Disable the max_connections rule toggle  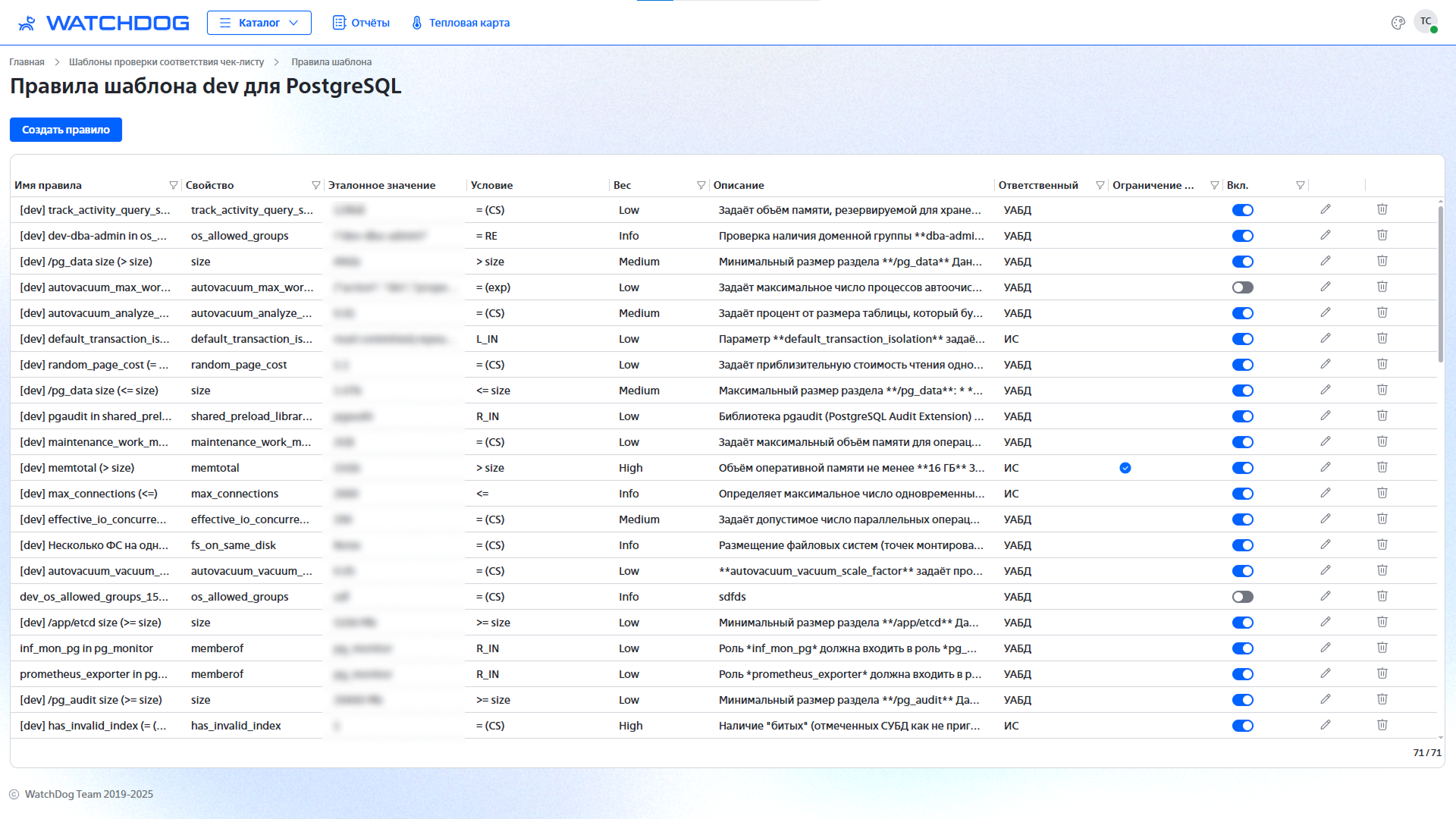click(x=1242, y=494)
